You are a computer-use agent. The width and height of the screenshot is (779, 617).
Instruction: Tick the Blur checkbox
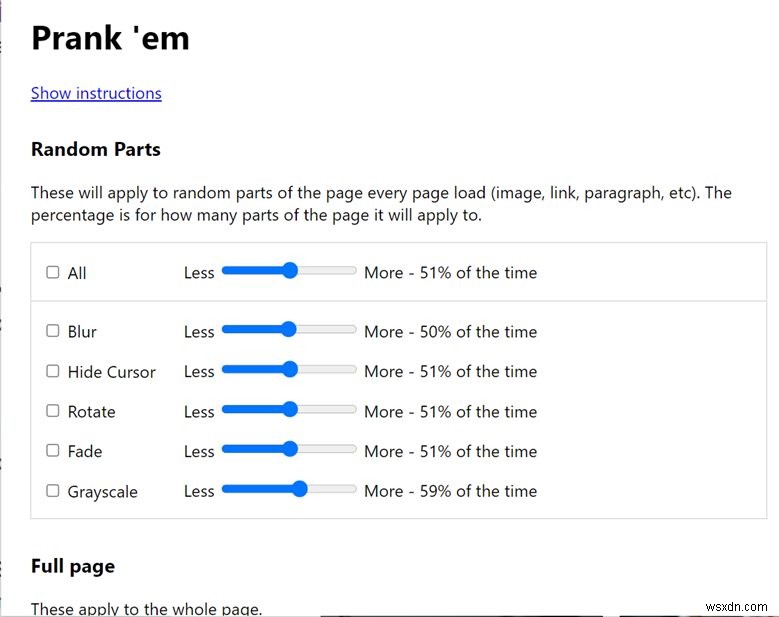(53, 331)
